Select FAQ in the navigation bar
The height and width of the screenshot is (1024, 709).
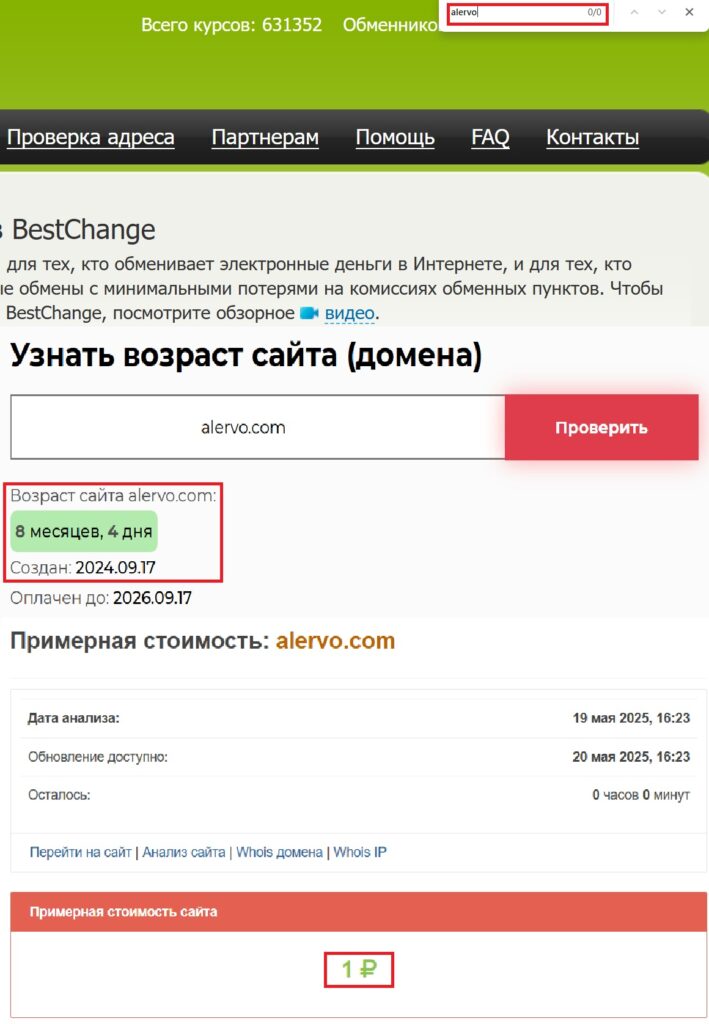[x=490, y=138]
